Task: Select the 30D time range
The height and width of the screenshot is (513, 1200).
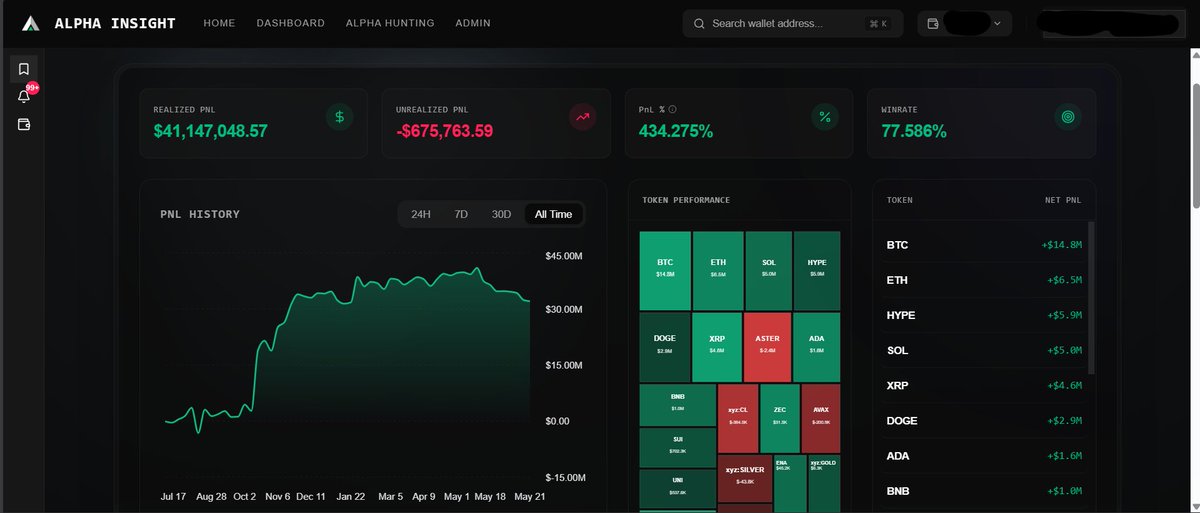Action: pyautogui.click(x=501, y=214)
